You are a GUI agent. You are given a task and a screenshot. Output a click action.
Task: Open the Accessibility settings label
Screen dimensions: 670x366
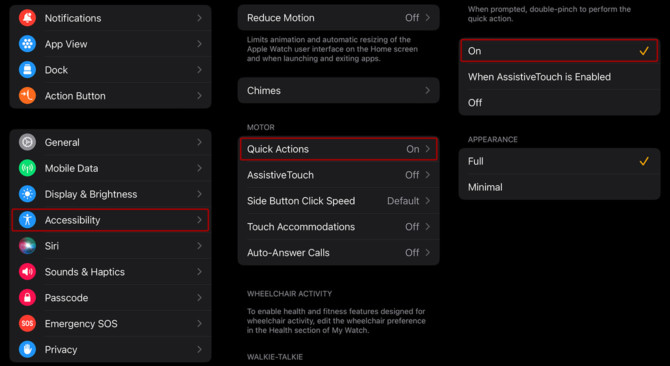point(72,220)
